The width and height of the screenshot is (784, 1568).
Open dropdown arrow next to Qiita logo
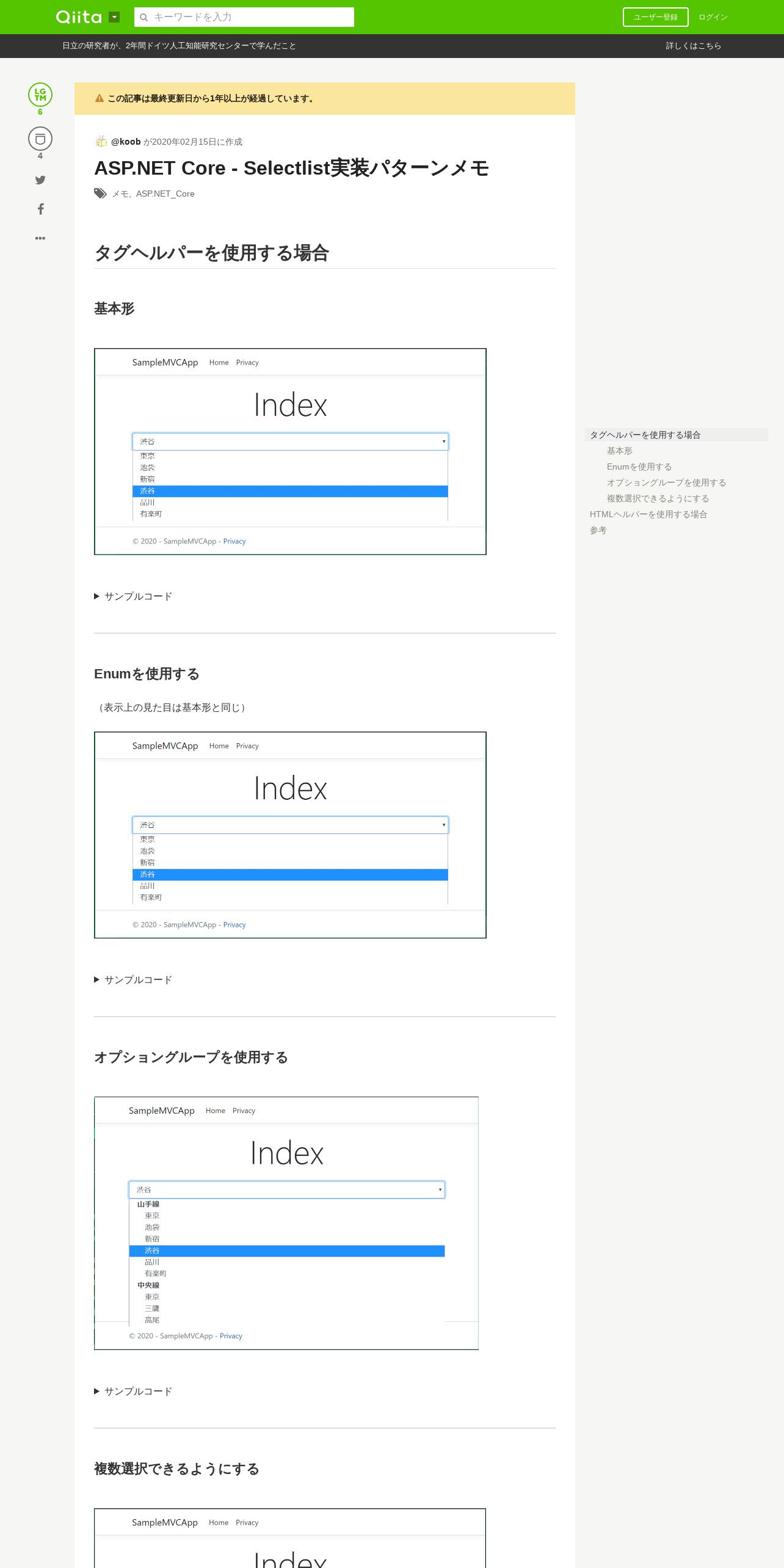(114, 17)
